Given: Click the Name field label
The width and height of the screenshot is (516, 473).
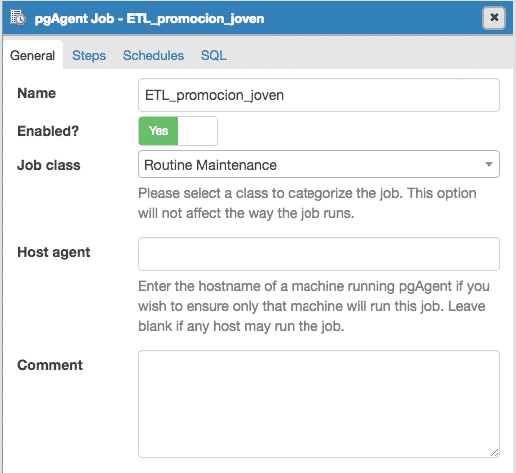Looking at the screenshot, I should click(x=36, y=93).
